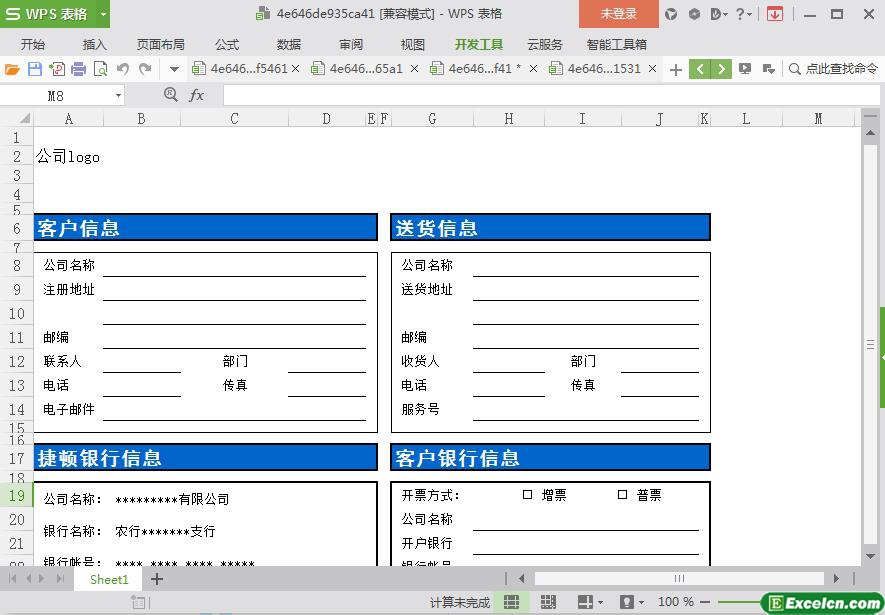The height and width of the screenshot is (615, 885).
Task: Switch to Page Break Preview view
Action: [x=548, y=602]
